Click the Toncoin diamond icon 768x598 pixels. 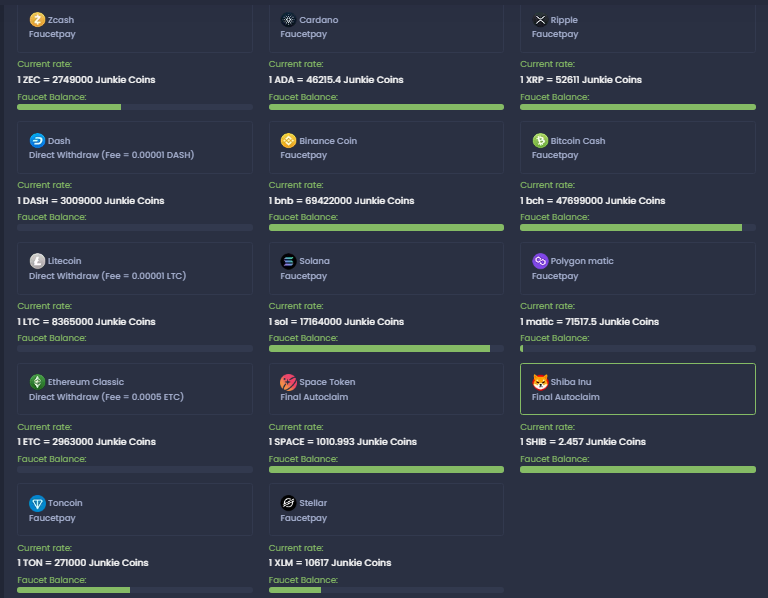37,503
